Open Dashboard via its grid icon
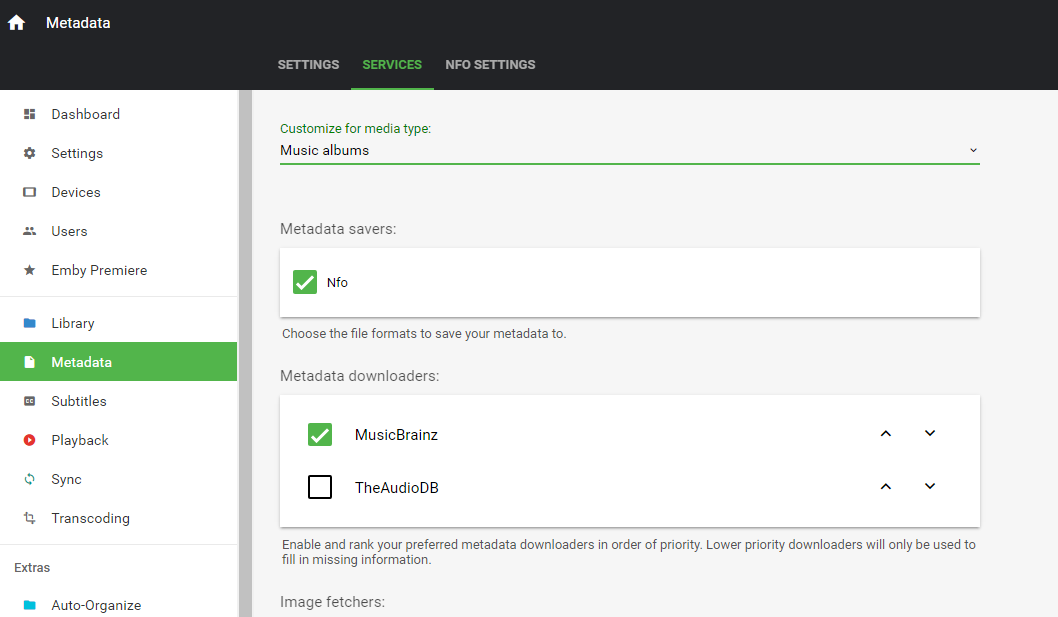This screenshot has height=617, width=1058. pos(30,114)
